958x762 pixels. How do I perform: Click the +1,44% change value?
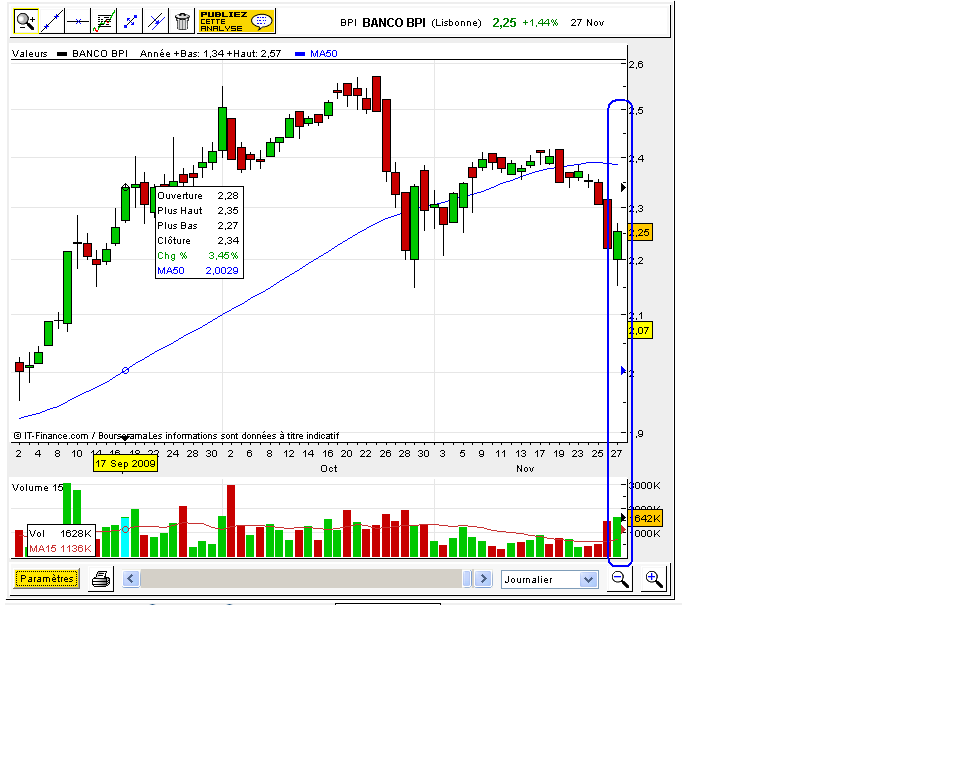(540, 23)
